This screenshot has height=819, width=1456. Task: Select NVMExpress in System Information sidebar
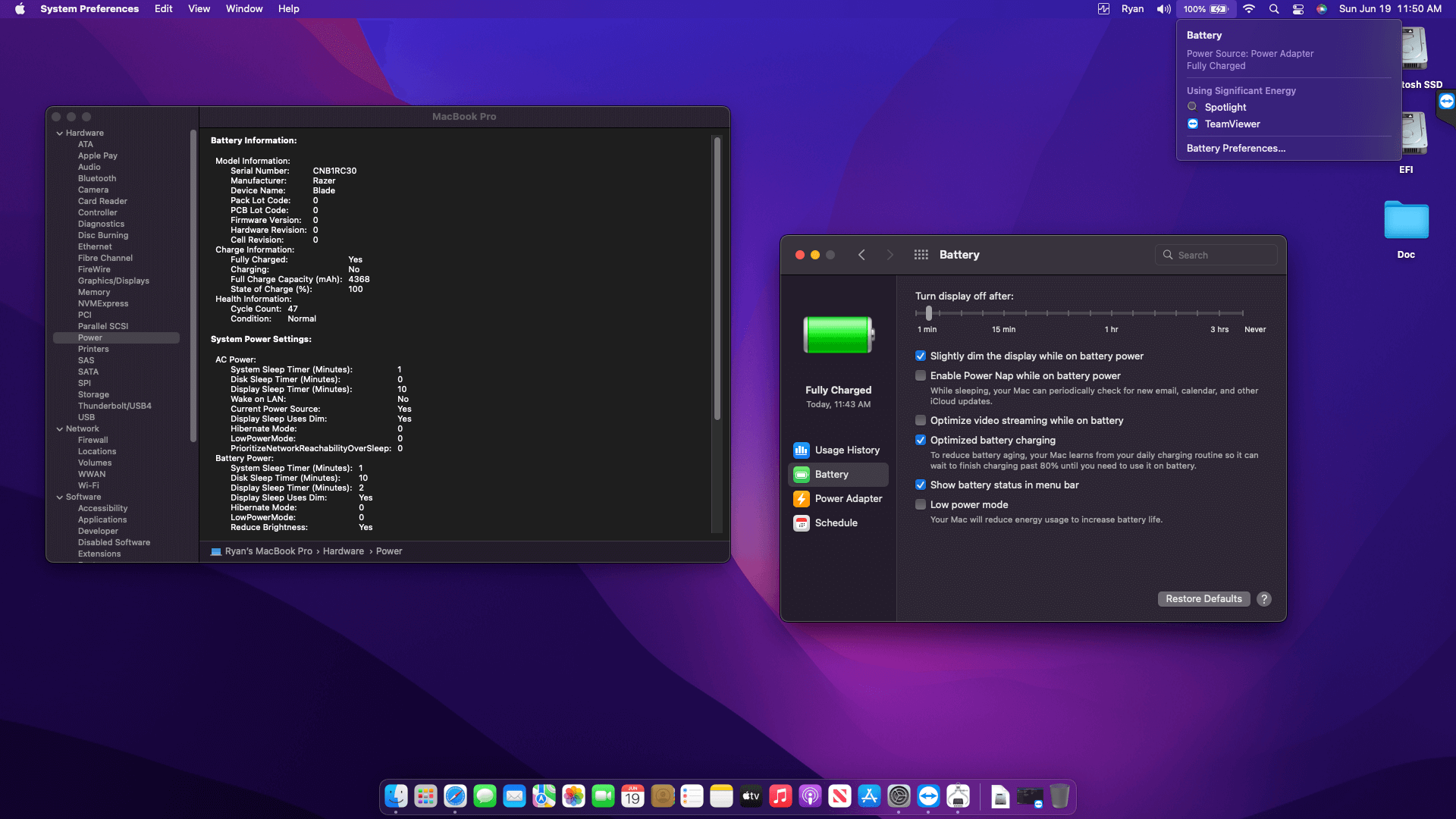tap(103, 304)
